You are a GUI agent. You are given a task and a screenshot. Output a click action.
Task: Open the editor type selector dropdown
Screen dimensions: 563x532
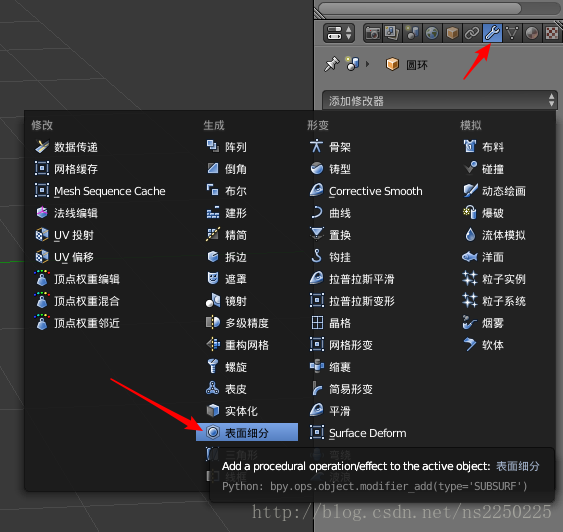339,33
